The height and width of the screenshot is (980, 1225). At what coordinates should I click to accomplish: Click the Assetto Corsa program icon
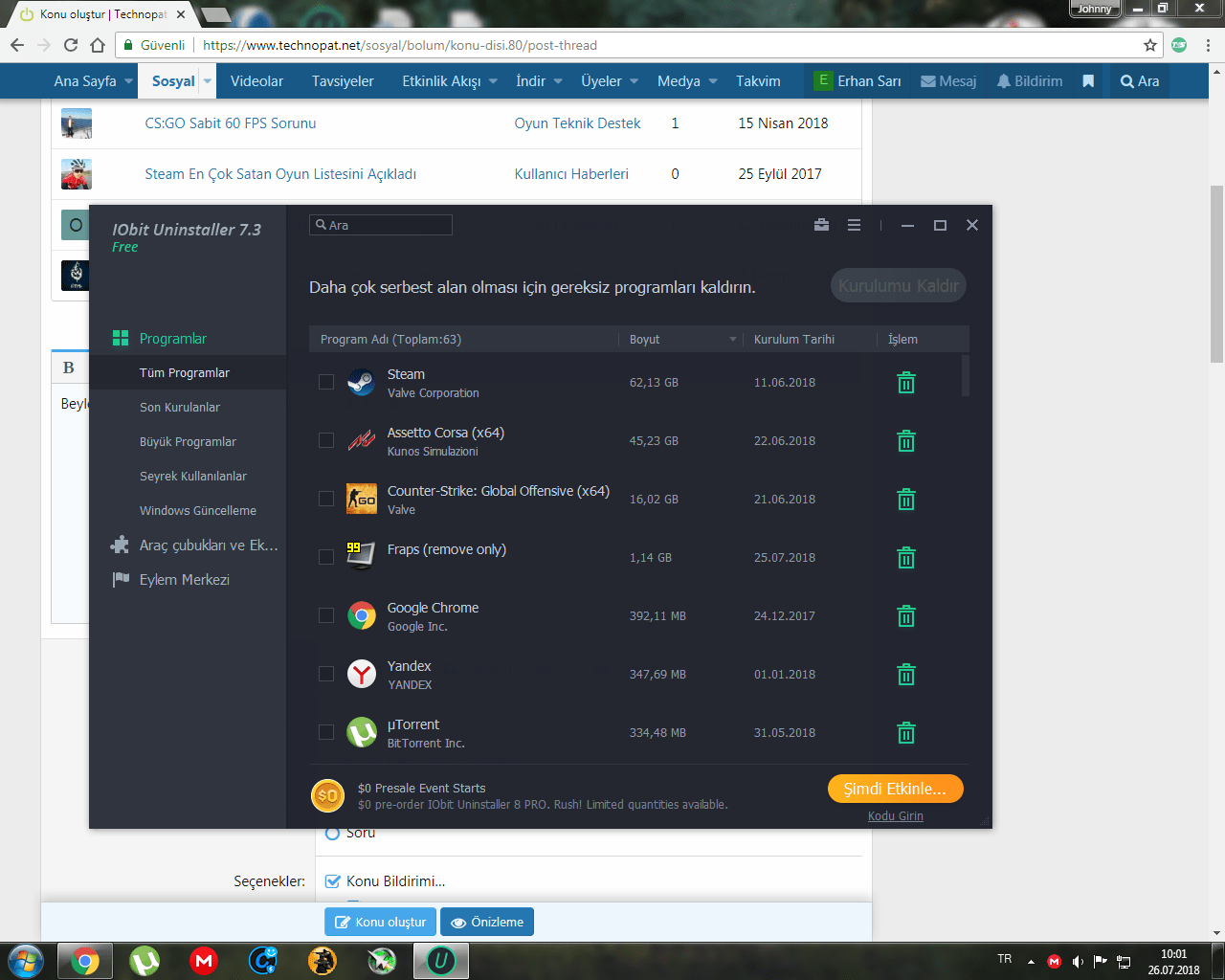[362, 441]
